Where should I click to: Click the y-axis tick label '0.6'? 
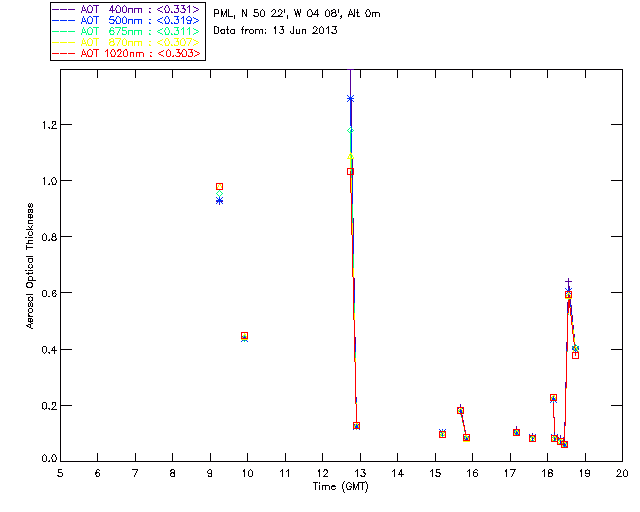[49, 293]
